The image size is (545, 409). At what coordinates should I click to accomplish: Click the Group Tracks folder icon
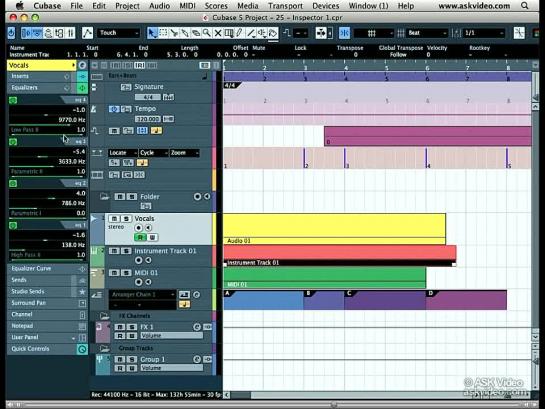coord(104,348)
